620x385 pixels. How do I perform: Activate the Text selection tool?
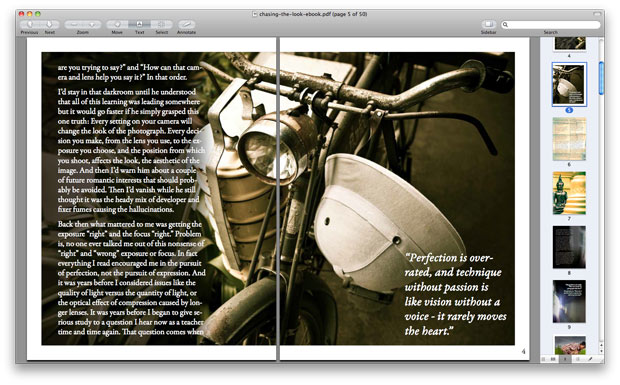pyautogui.click(x=139, y=25)
